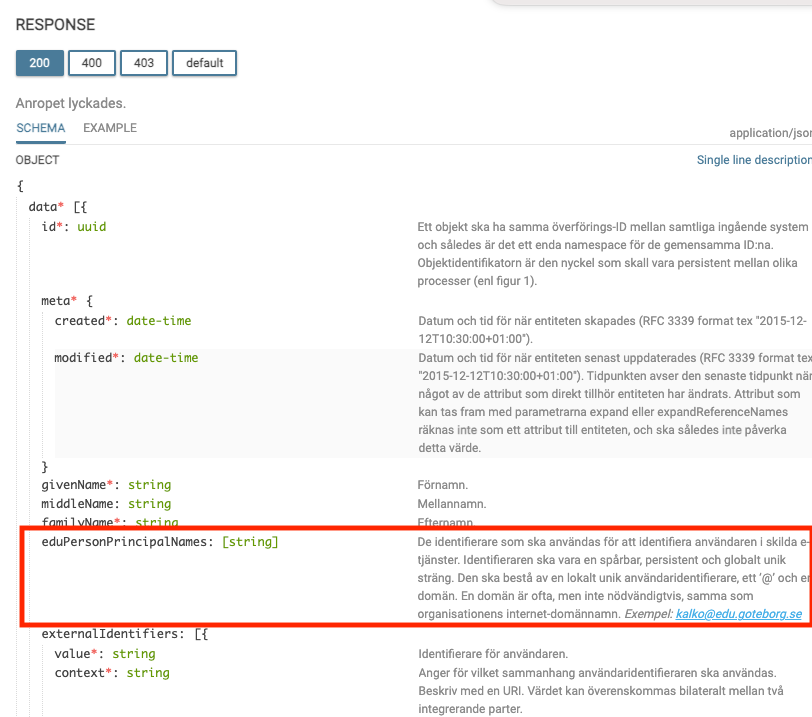Viewport: 812px width, 717px height.
Task: Select the modified date-time field
Action: click(126, 358)
